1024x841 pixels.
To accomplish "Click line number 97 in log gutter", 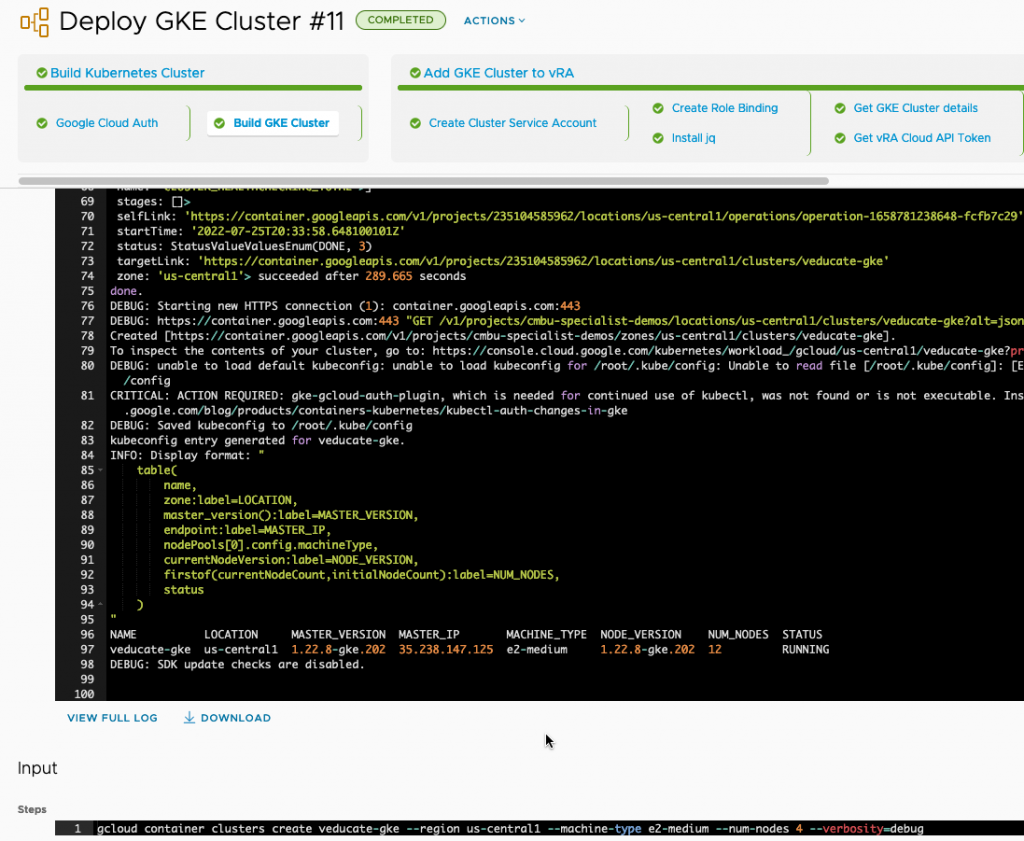I will pos(87,650).
